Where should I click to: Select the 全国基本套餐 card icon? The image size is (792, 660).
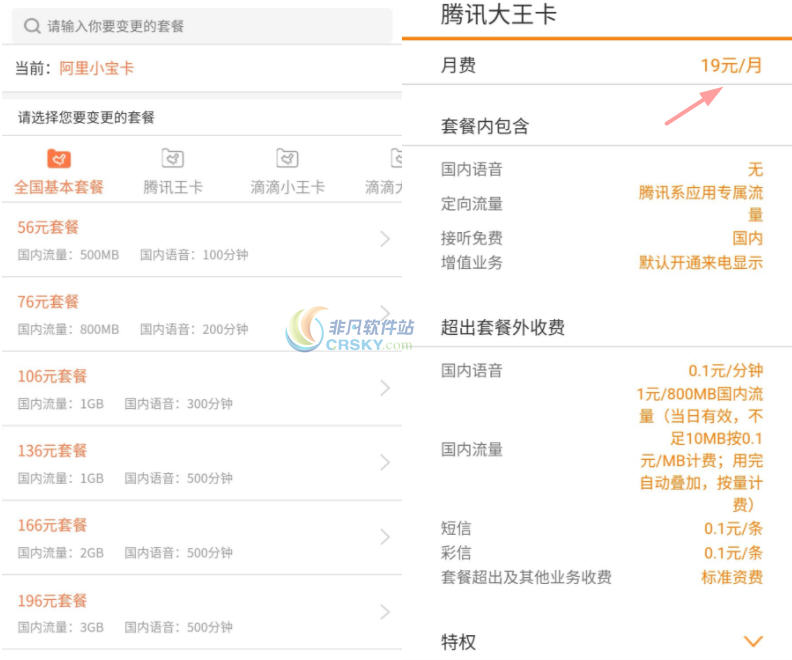click(59, 159)
